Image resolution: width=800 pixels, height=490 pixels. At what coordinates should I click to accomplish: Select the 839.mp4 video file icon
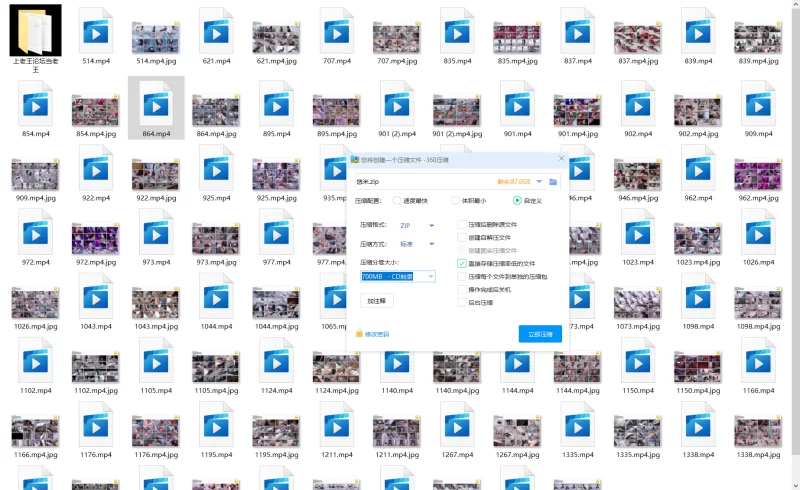(698, 32)
